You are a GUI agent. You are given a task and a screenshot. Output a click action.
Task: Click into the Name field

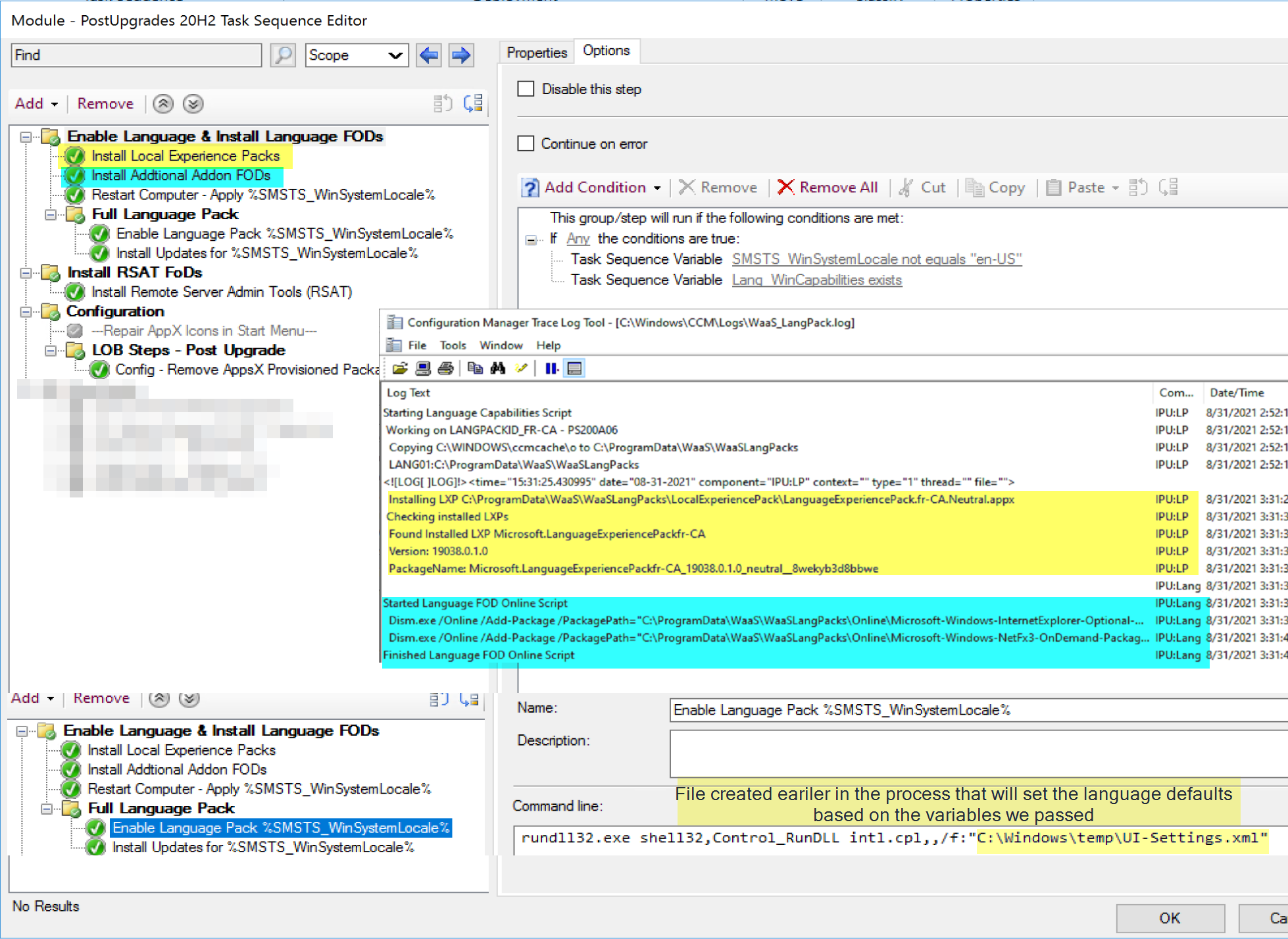[x=978, y=710]
